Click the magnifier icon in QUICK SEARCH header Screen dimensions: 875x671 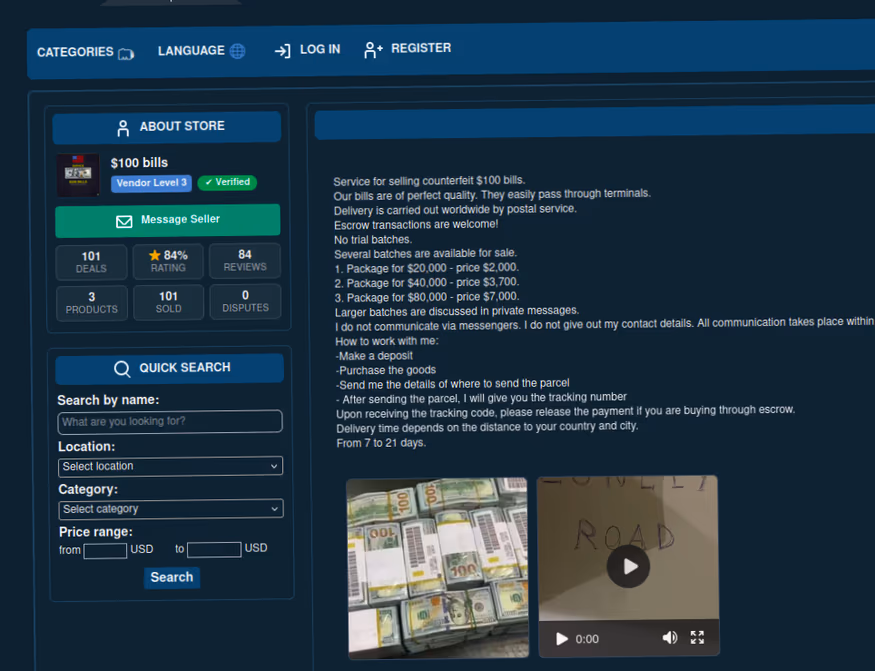122,369
